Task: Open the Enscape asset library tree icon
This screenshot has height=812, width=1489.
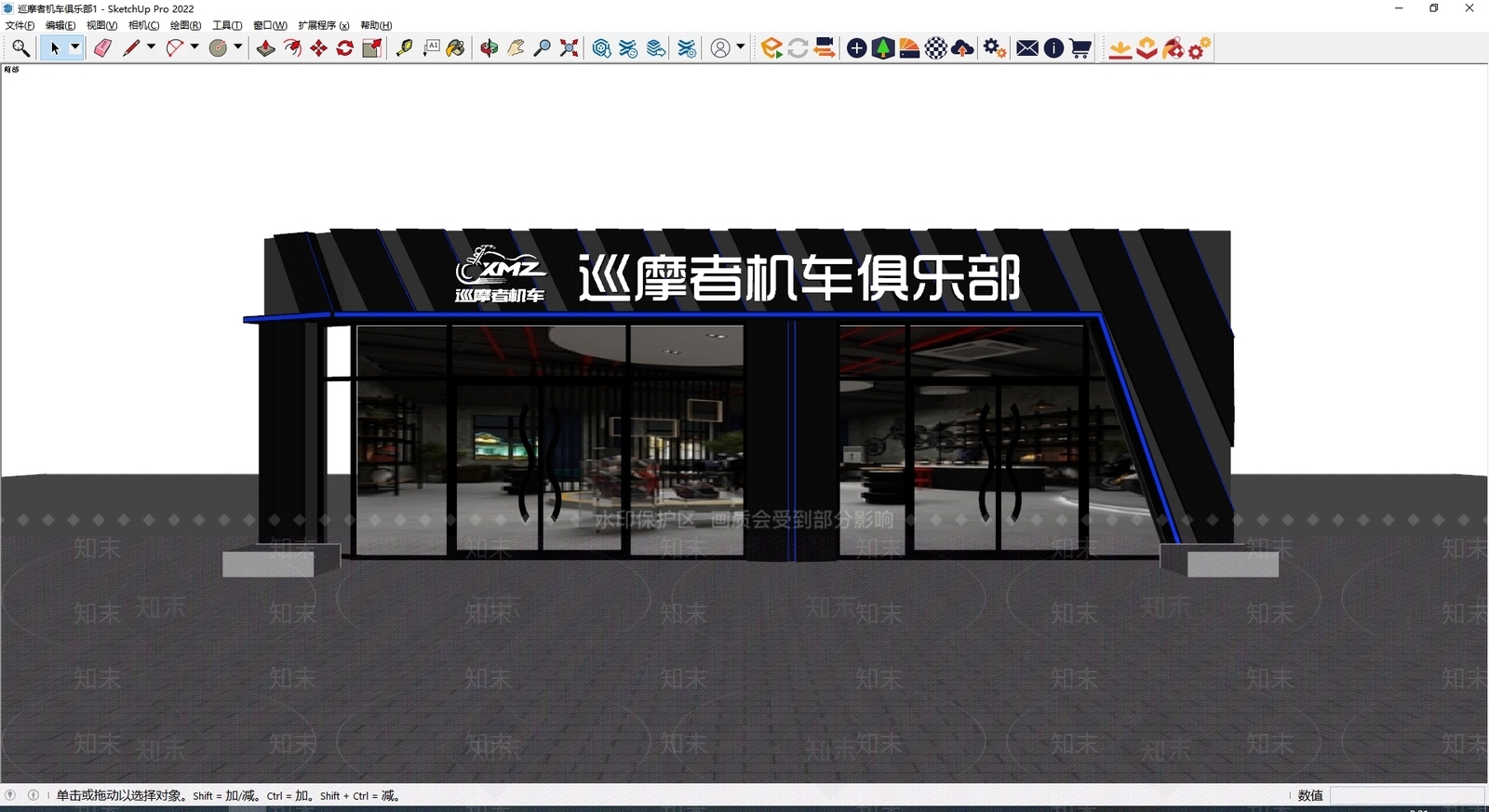Action: coord(883,48)
